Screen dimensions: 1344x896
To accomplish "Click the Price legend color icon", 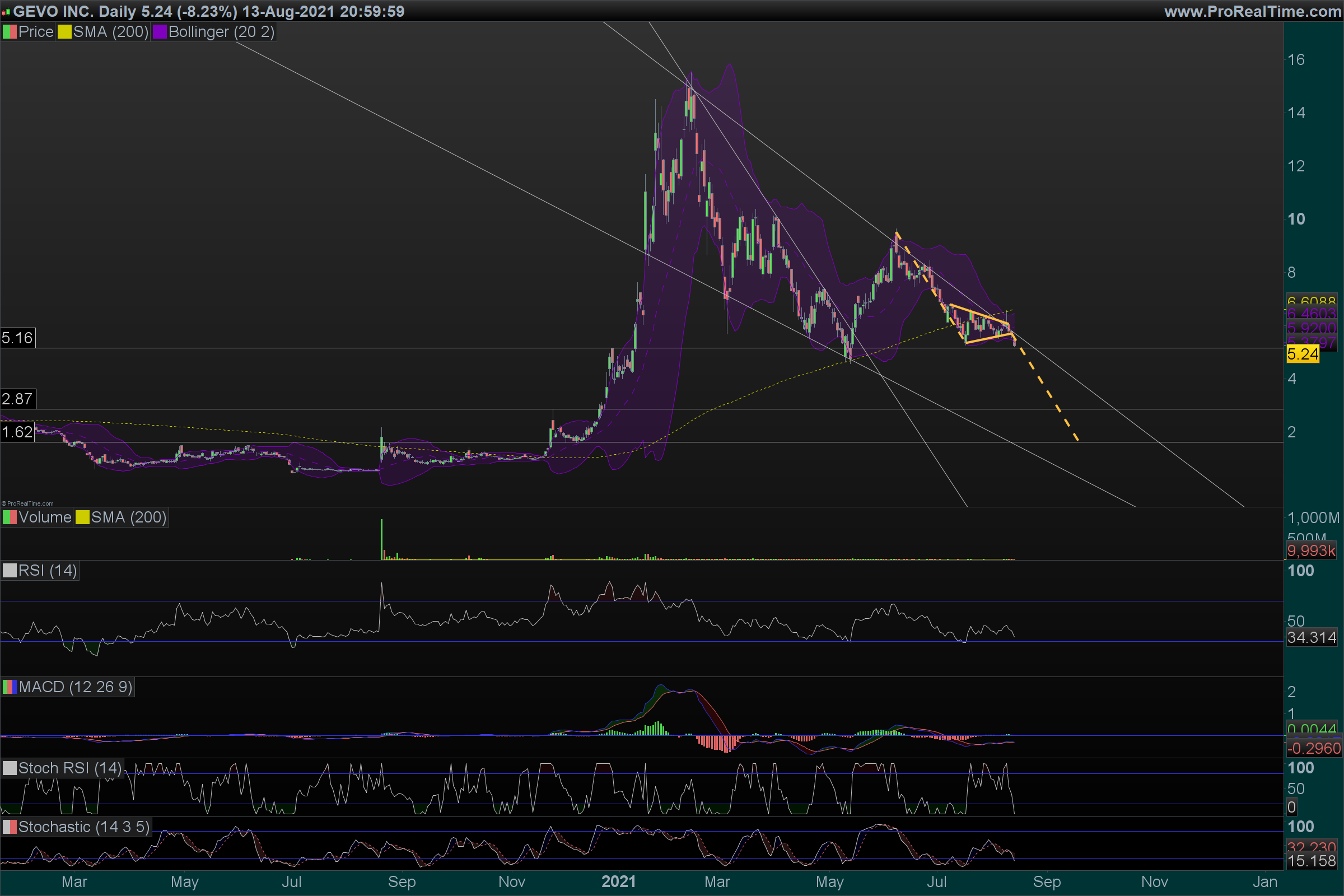I will (x=10, y=32).
